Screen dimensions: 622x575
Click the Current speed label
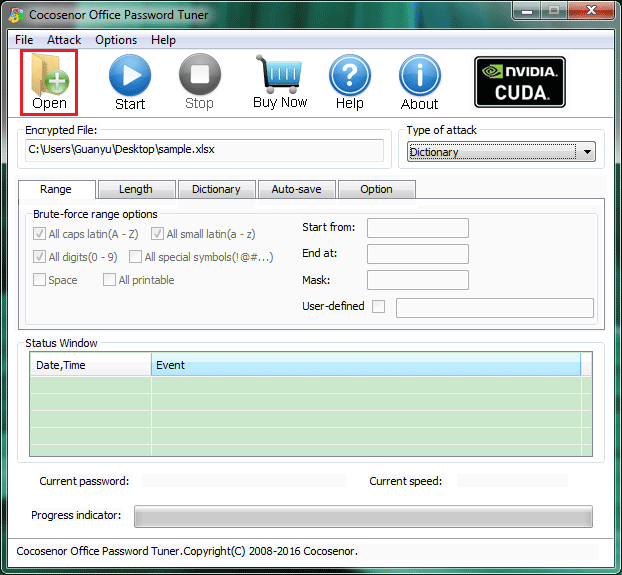click(x=405, y=481)
